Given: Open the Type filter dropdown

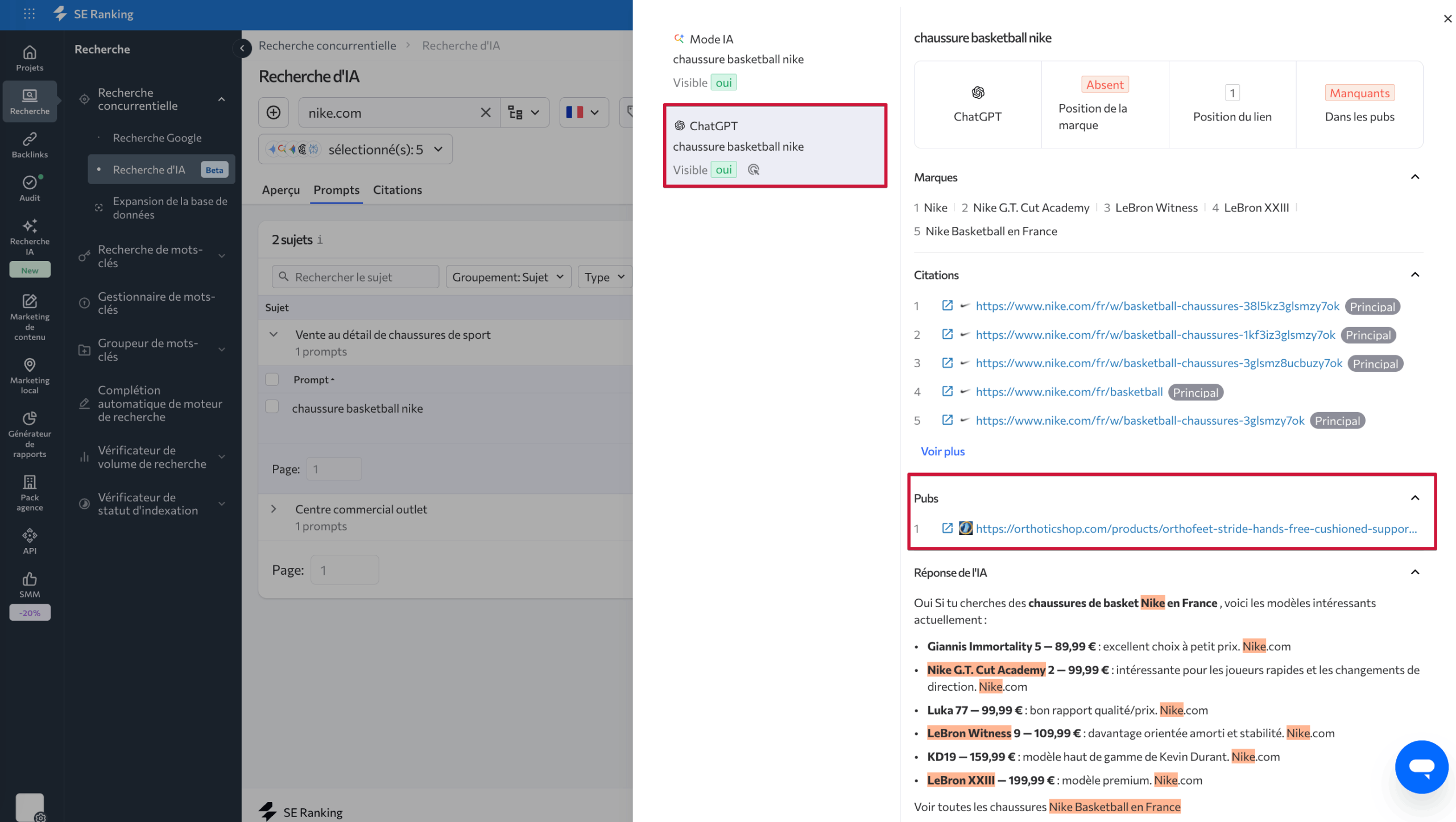Looking at the screenshot, I should [x=605, y=277].
